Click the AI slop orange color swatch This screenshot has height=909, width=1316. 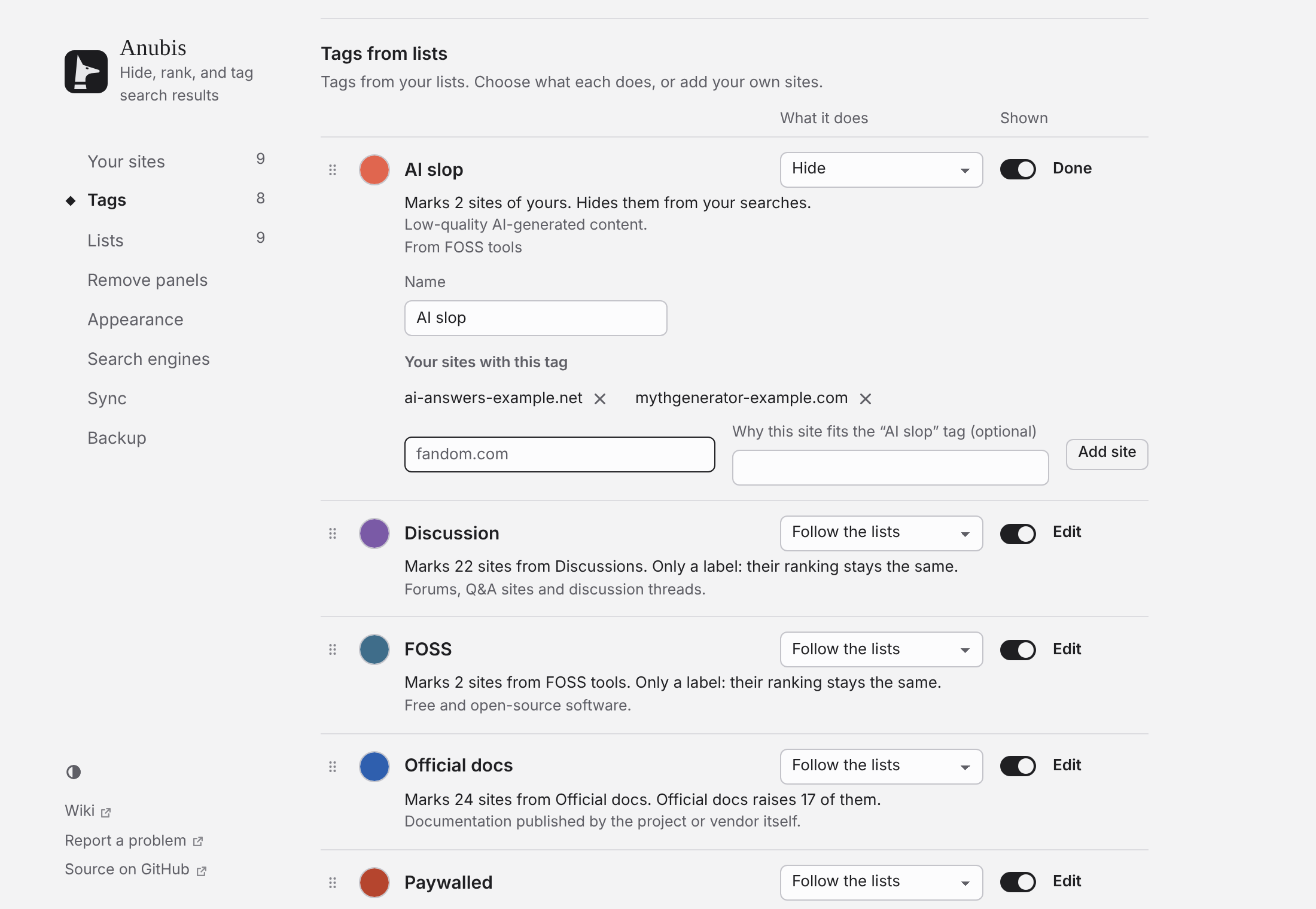[374, 170]
